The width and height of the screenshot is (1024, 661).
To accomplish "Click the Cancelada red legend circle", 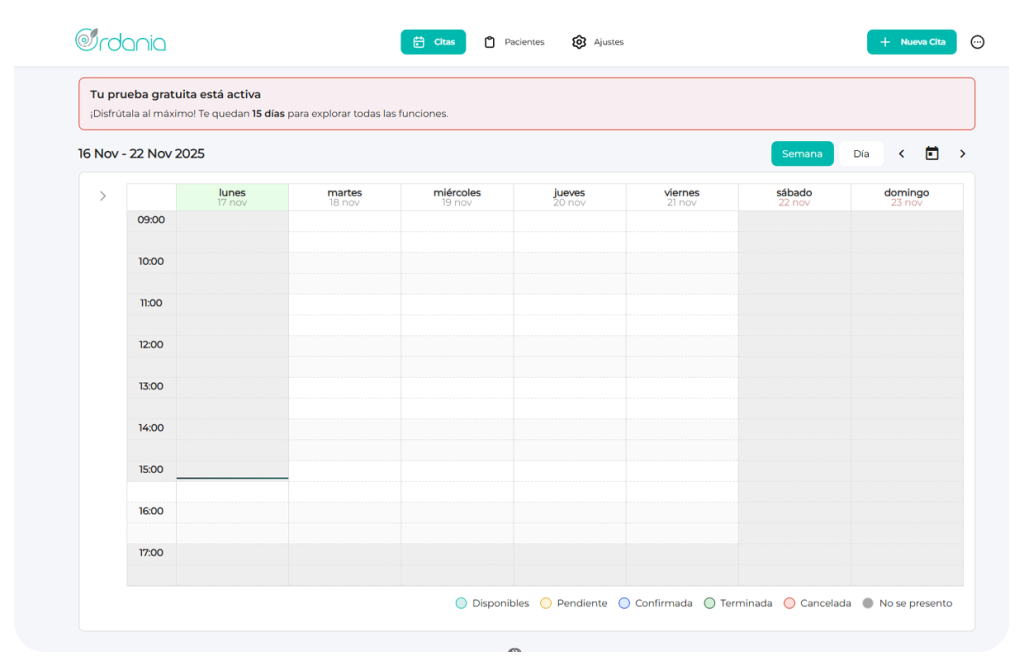I will pos(789,603).
